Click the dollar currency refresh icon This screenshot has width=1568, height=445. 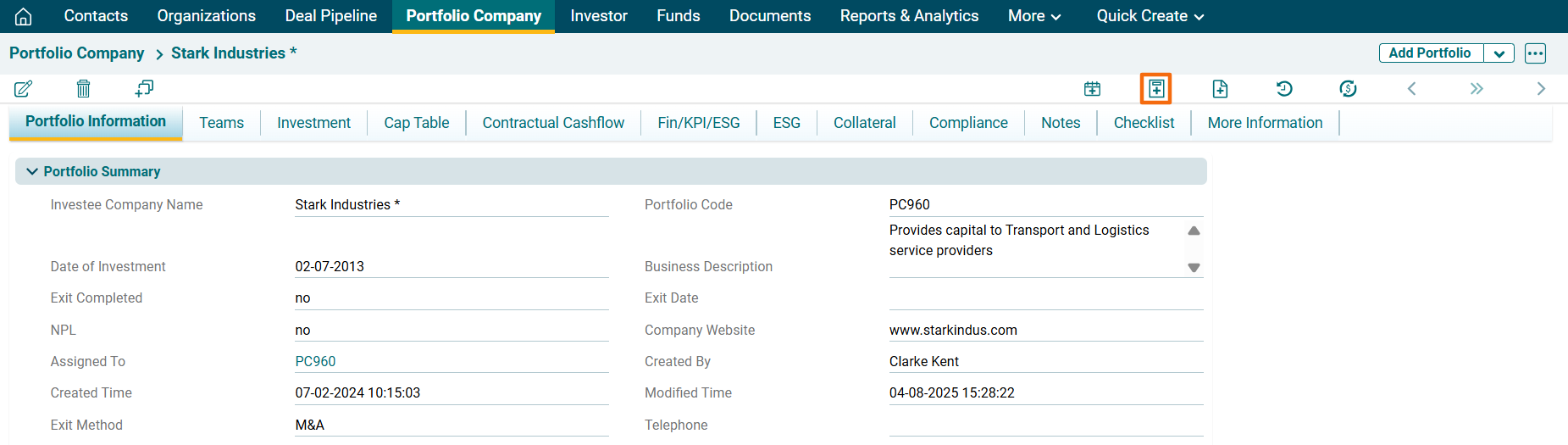1348,88
